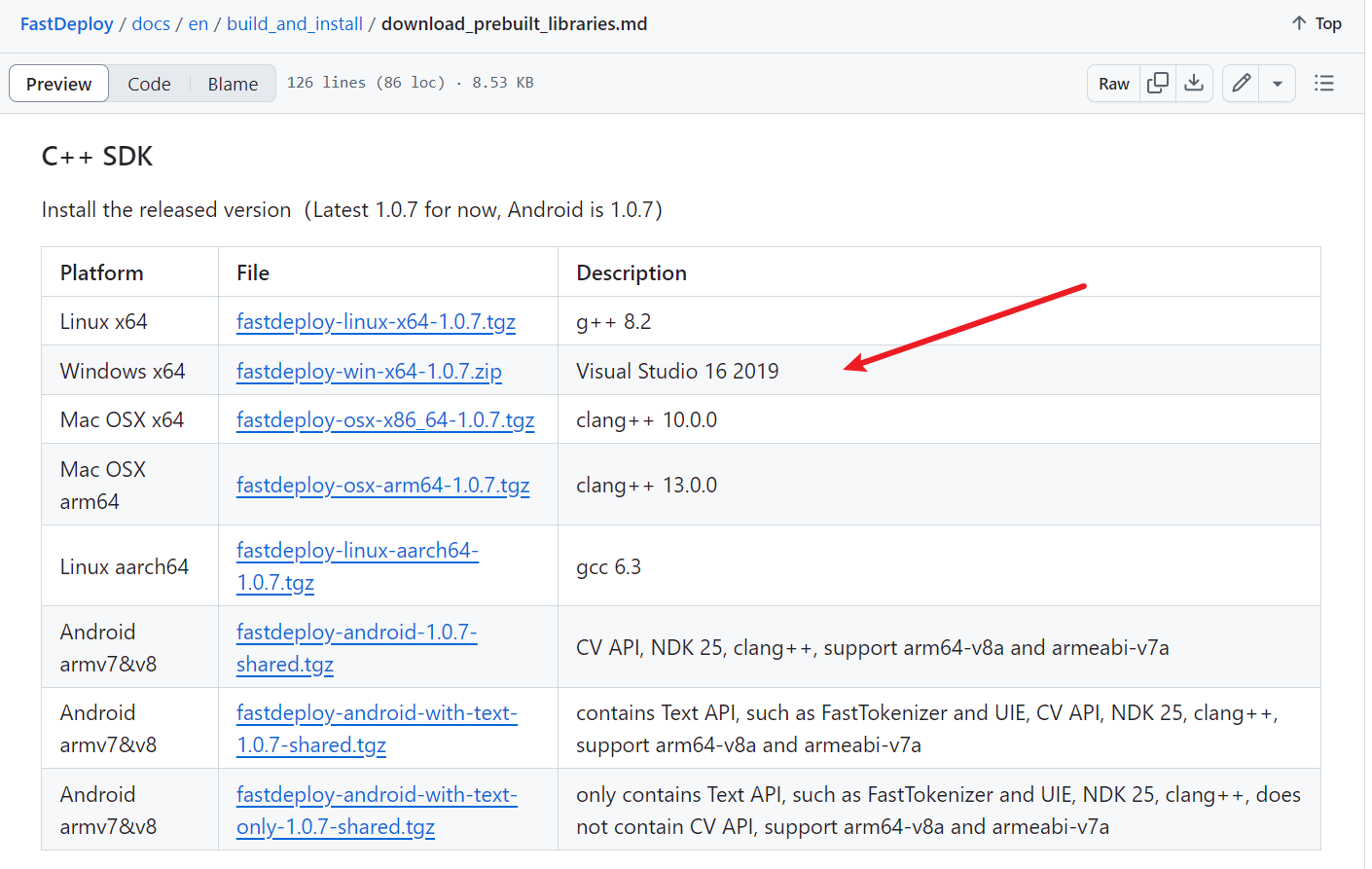Navigate to the en folder breadcrumb

(x=199, y=23)
